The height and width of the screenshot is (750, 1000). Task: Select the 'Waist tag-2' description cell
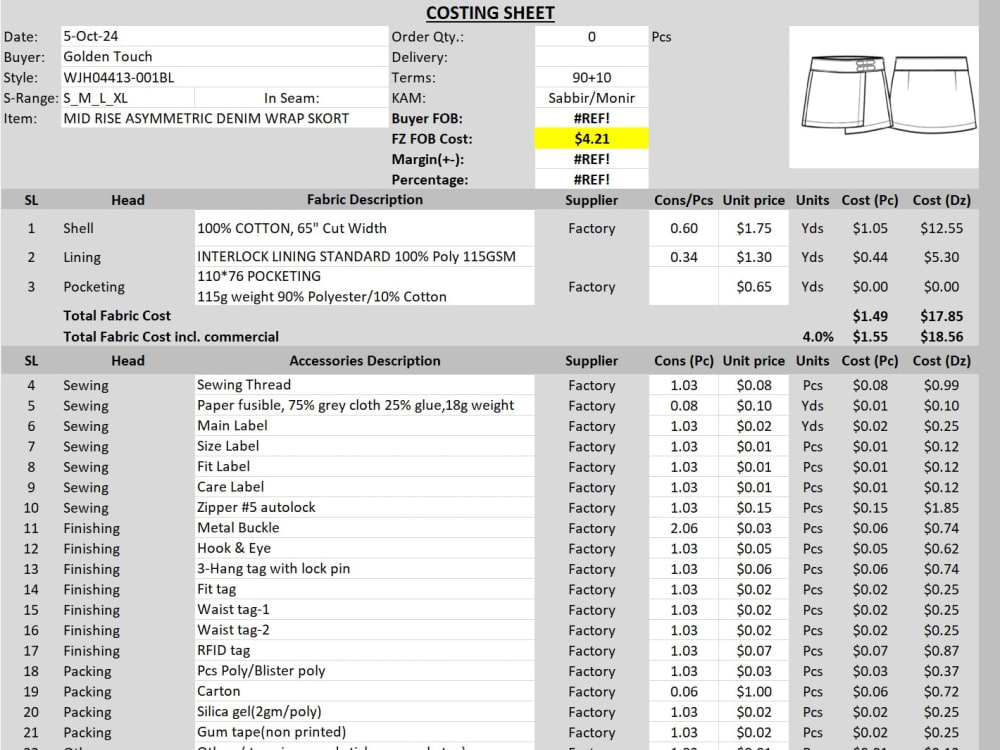364,629
